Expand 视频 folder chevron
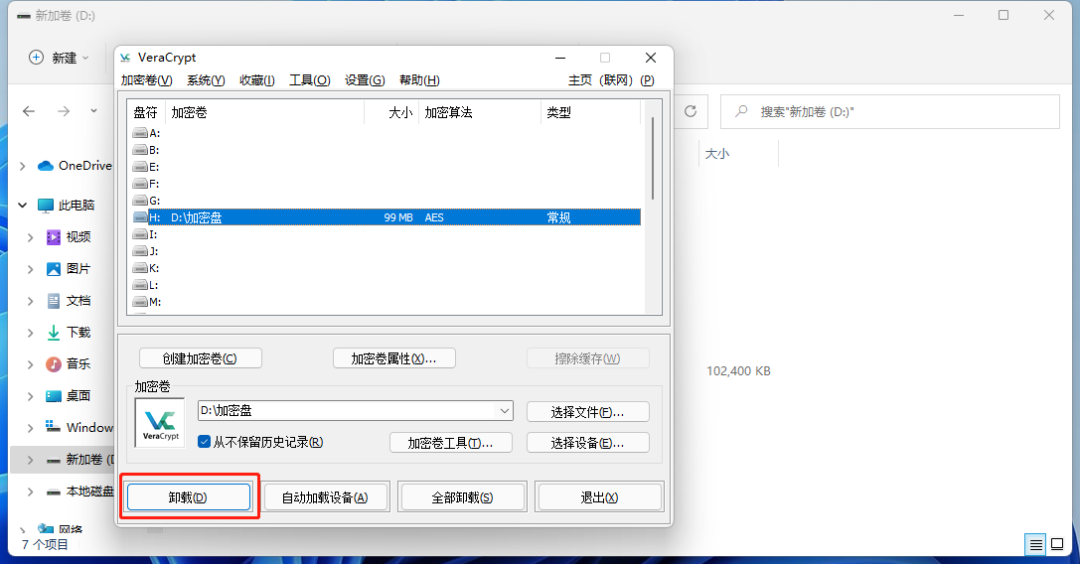 [x=30, y=238]
